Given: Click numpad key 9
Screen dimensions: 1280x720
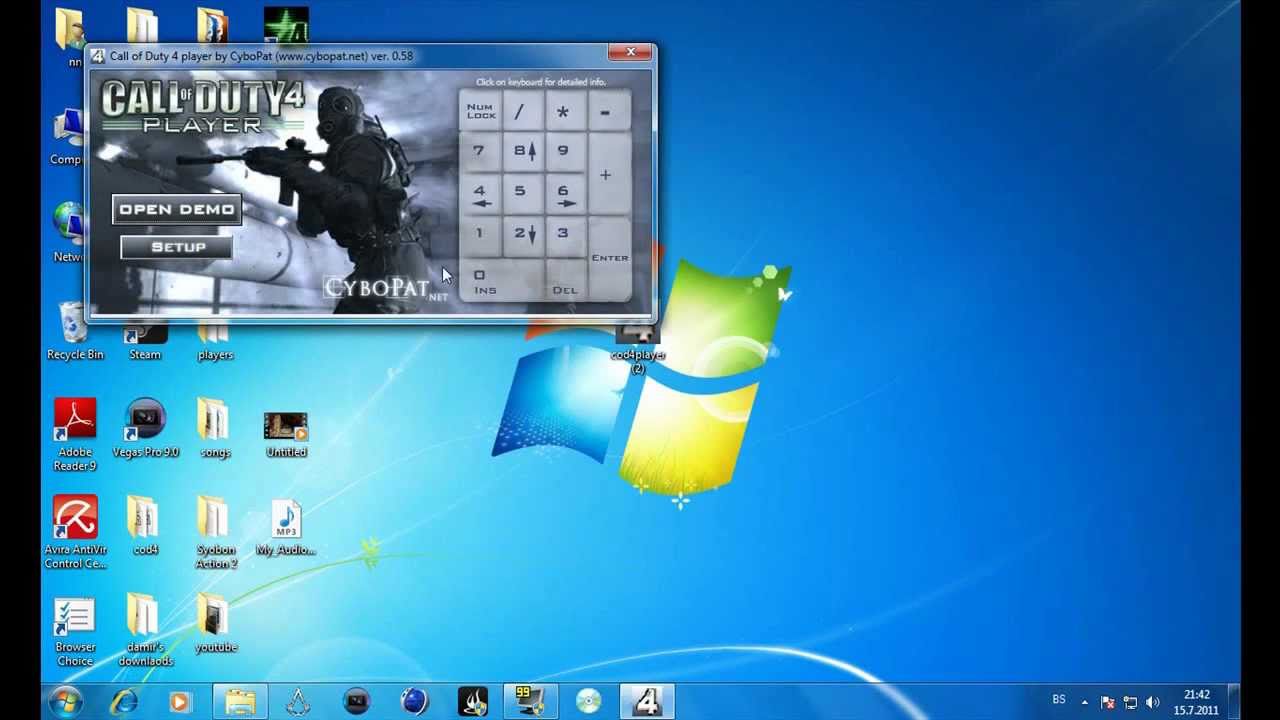Looking at the screenshot, I should point(564,151).
